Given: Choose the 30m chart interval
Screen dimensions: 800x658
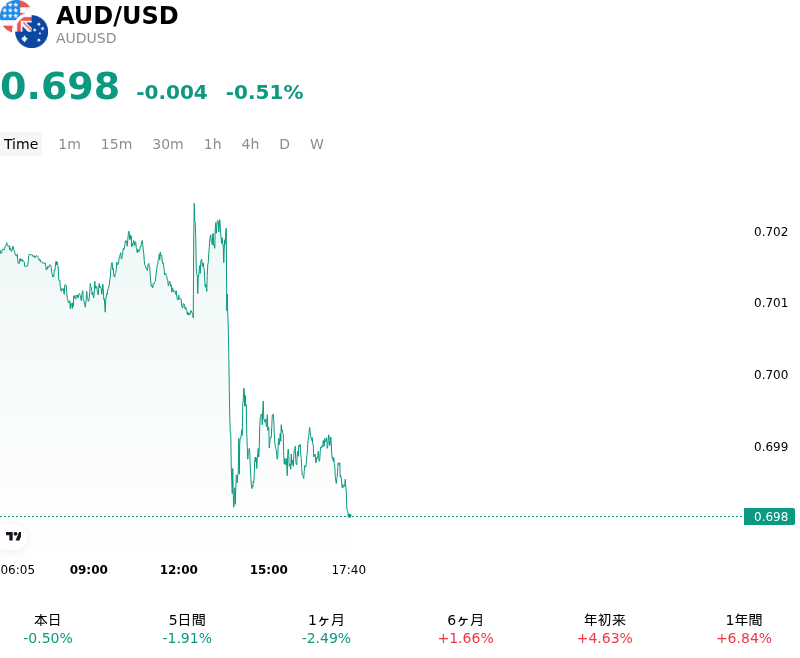Looking at the screenshot, I should click(x=168, y=144).
